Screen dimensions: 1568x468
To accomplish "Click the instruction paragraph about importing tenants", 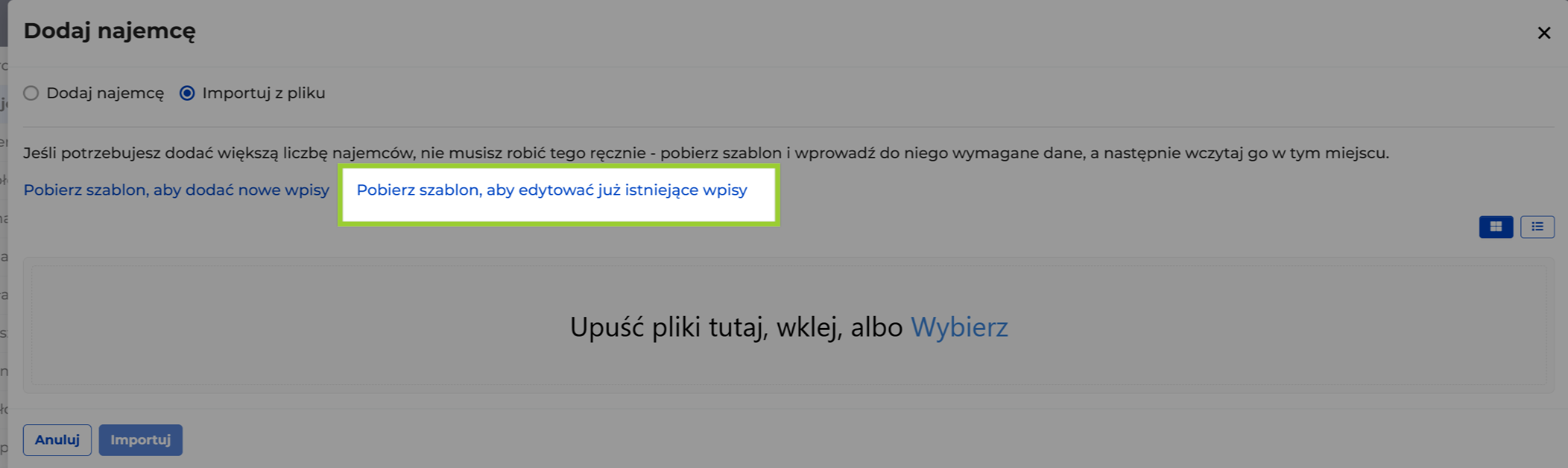I will click(x=706, y=153).
